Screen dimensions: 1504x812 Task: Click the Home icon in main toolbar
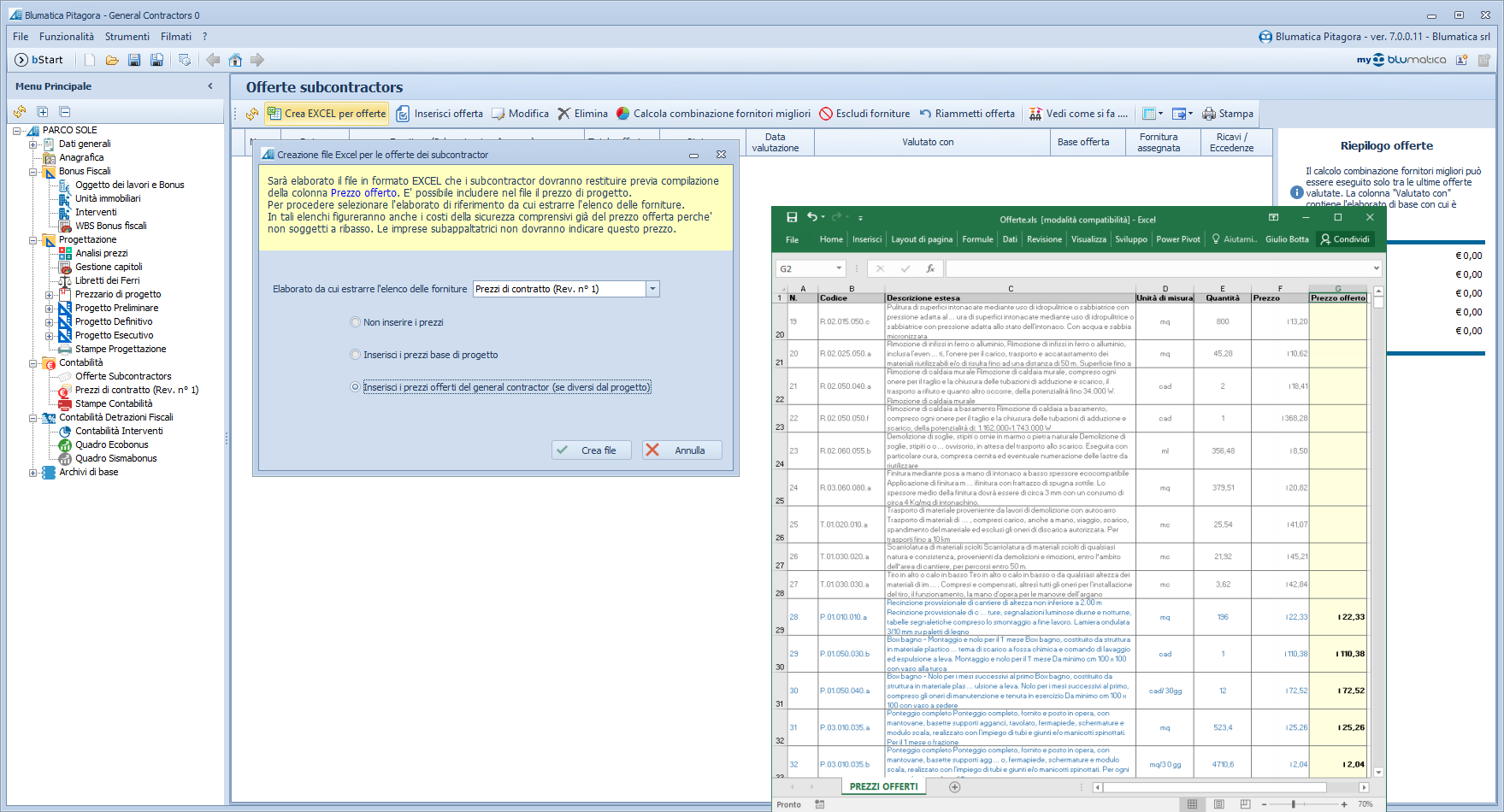point(235,60)
